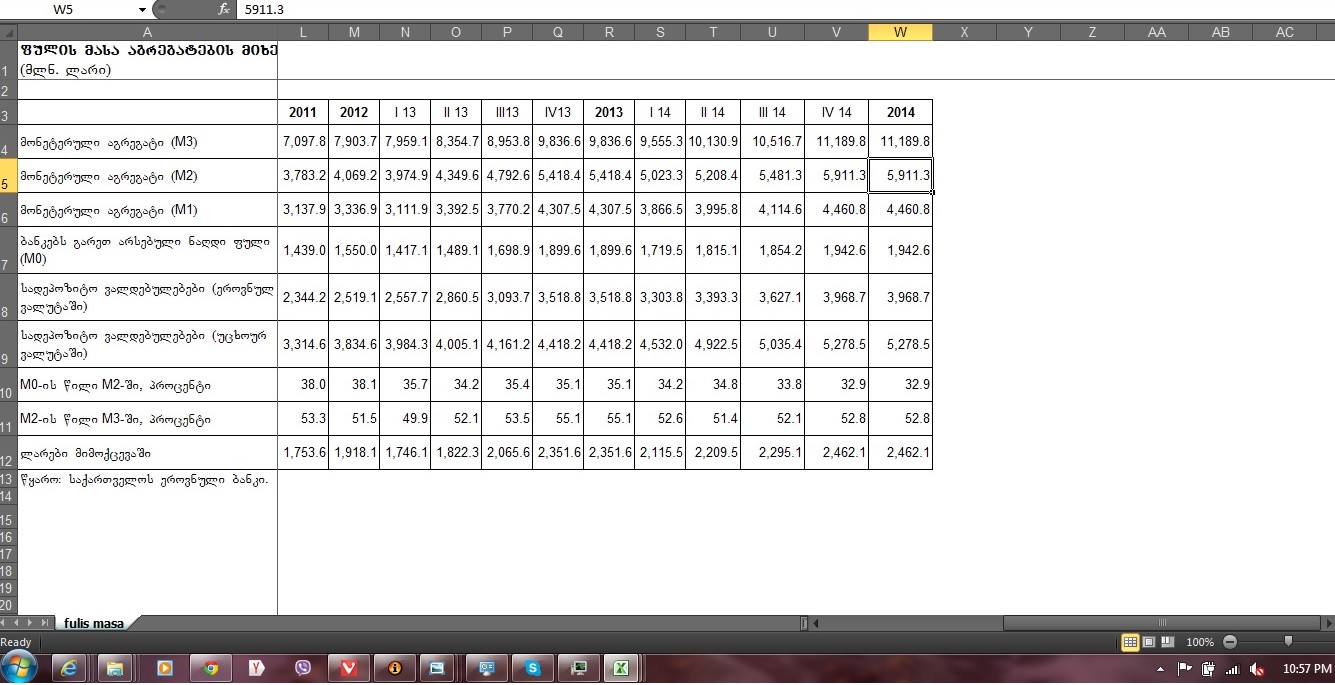Select column A header
This screenshot has height=685, width=1335.
pos(148,32)
